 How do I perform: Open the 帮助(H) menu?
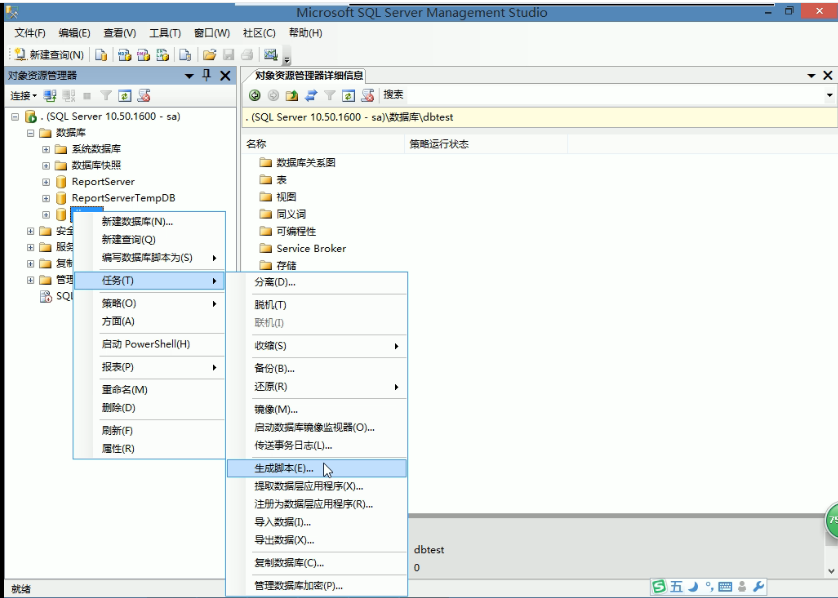[x=306, y=33]
